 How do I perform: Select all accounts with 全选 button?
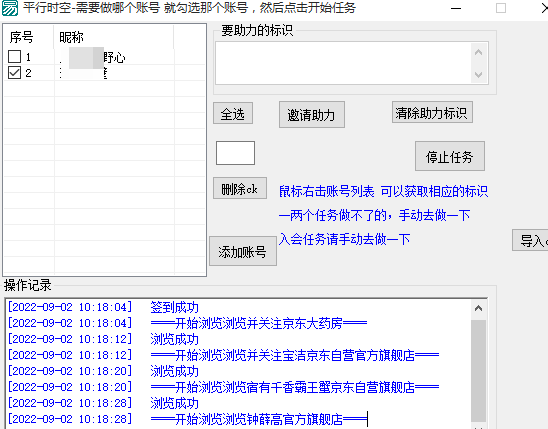233,114
